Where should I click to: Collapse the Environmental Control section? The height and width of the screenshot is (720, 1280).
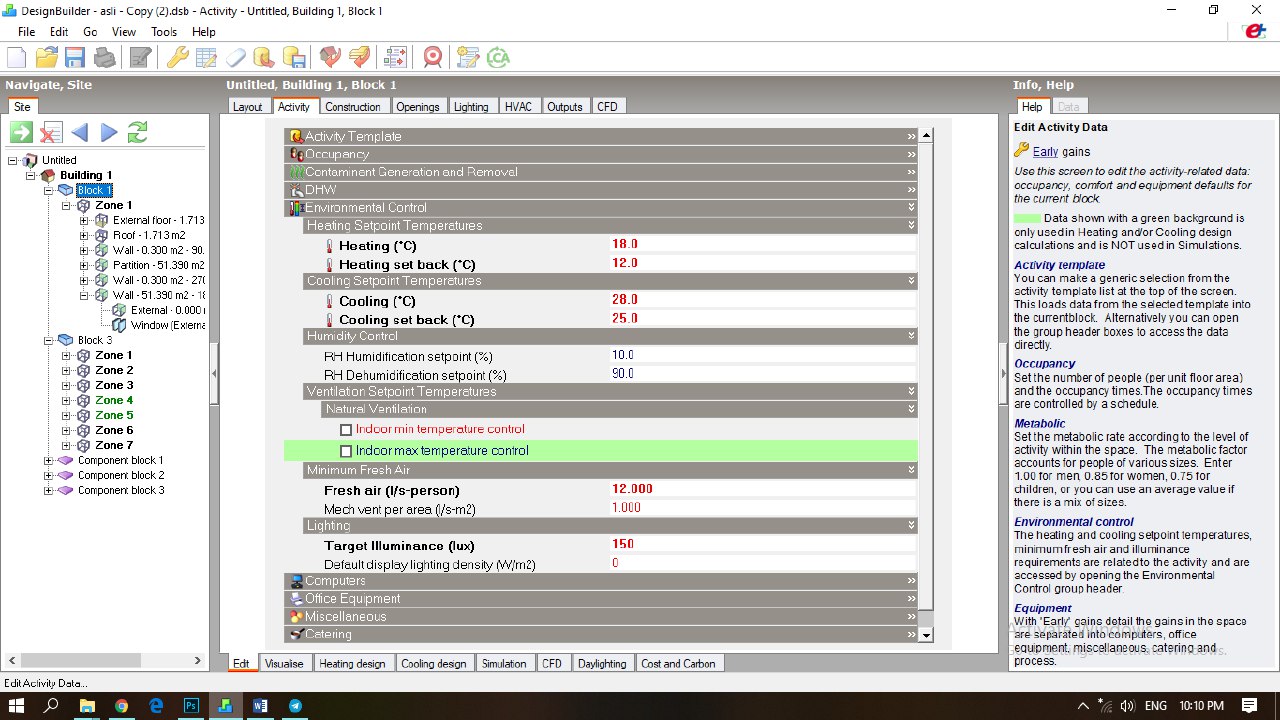602,208
